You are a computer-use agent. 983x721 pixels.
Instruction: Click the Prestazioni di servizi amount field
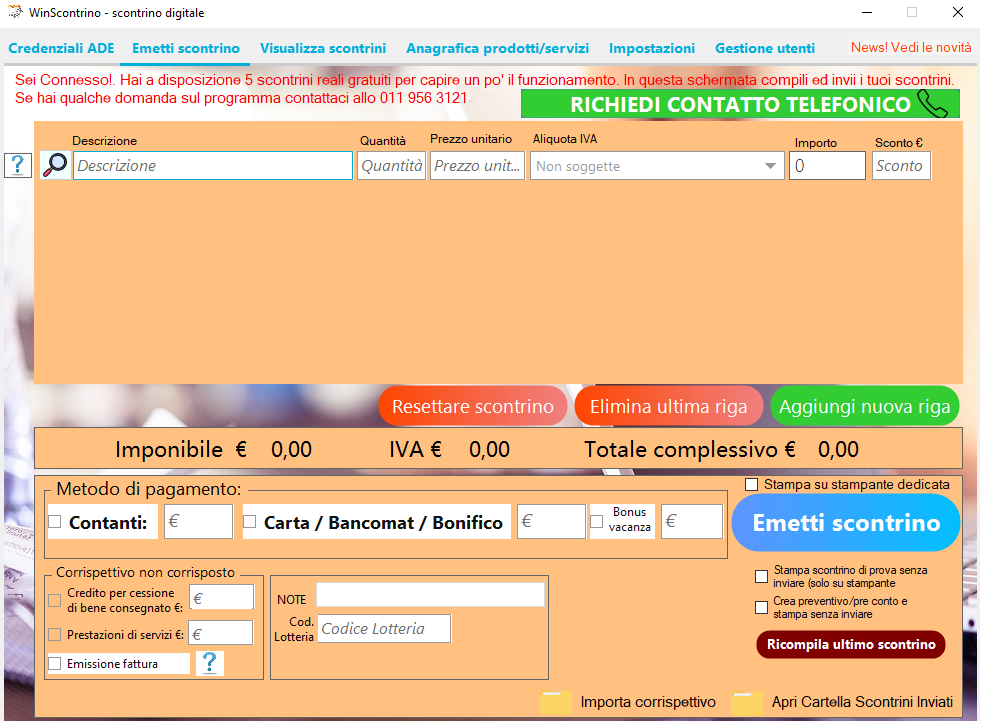point(221,633)
